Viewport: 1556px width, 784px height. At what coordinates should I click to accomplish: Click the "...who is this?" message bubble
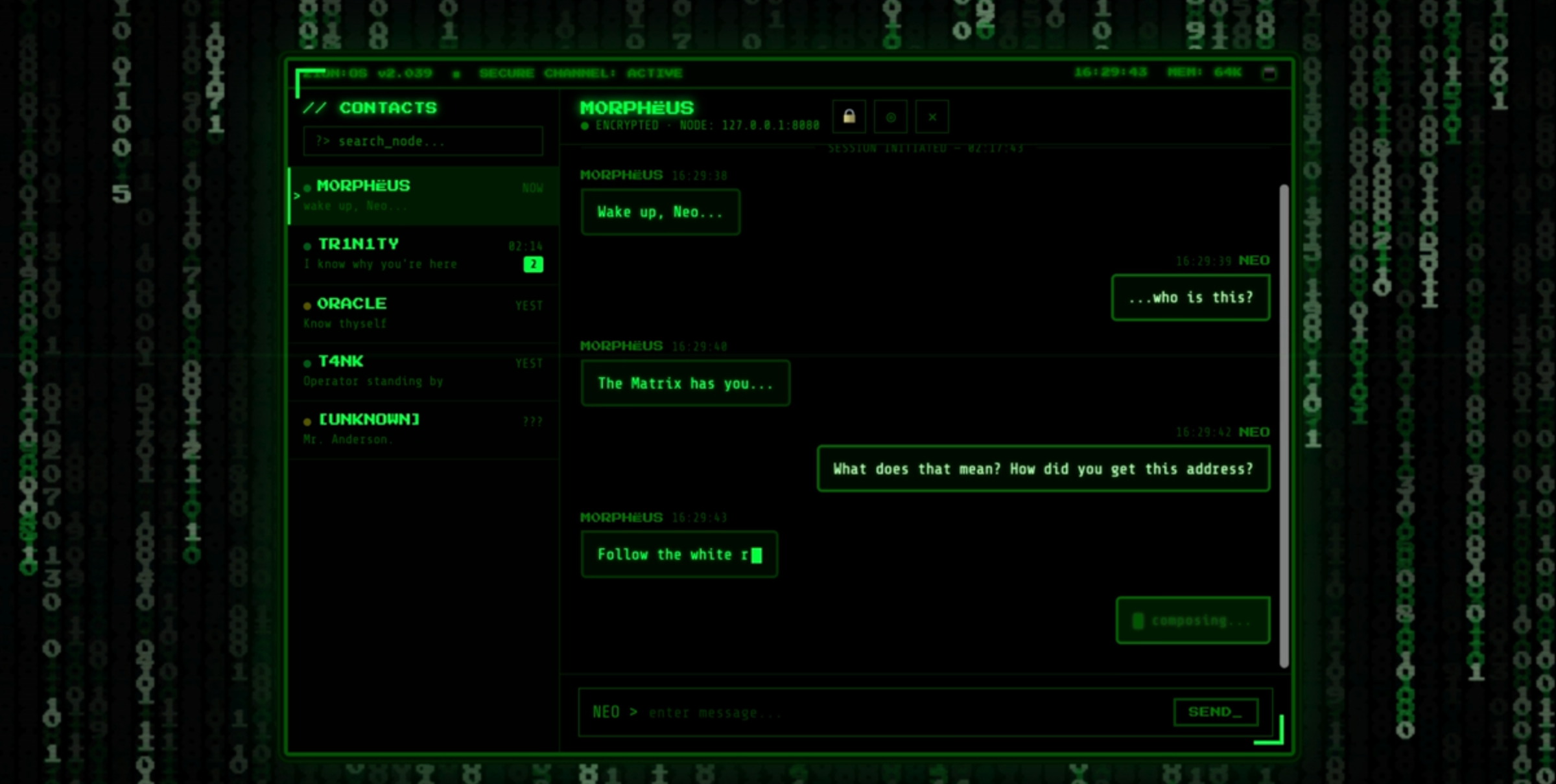[1191, 297]
